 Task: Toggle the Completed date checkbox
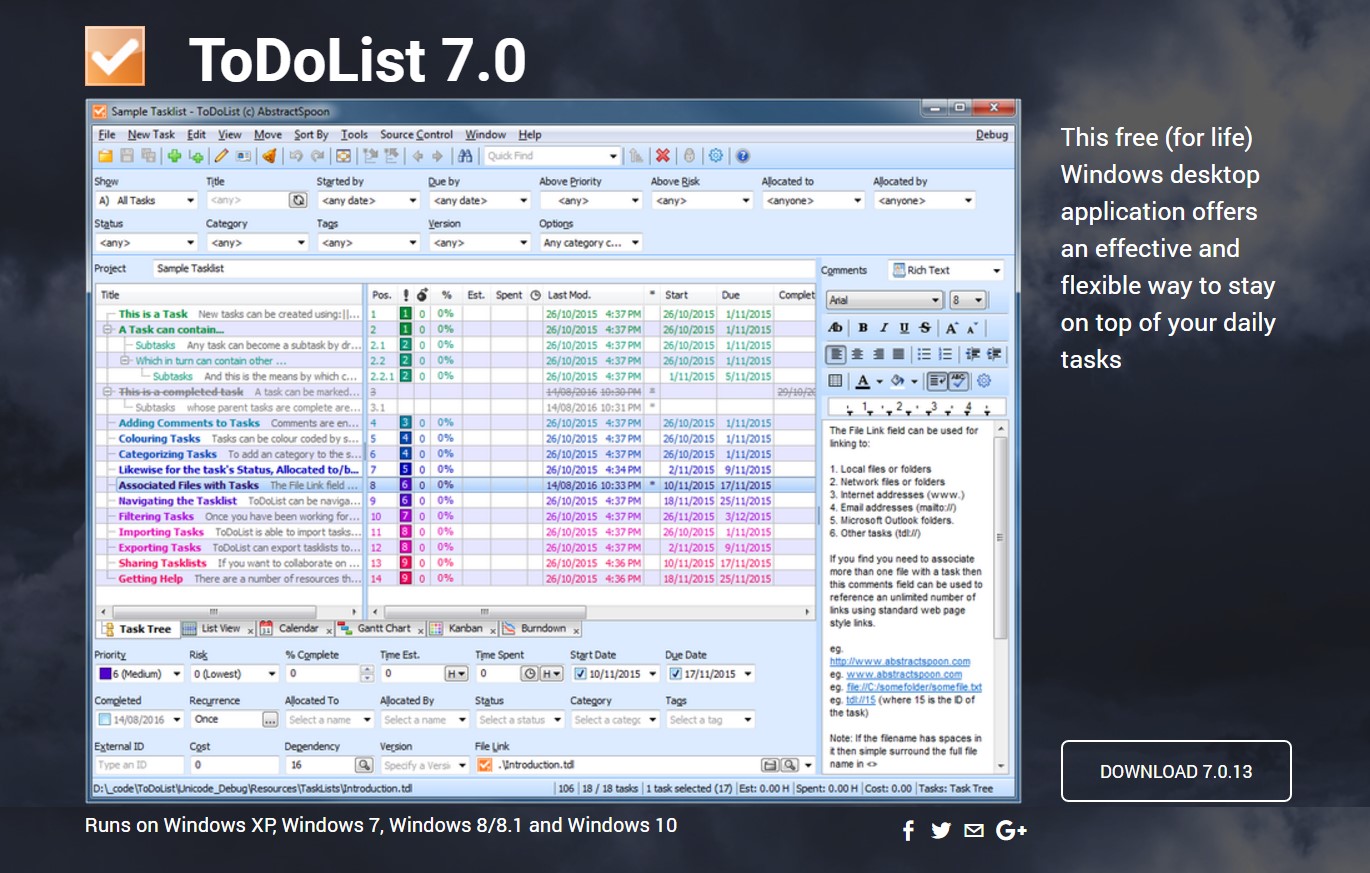104,719
